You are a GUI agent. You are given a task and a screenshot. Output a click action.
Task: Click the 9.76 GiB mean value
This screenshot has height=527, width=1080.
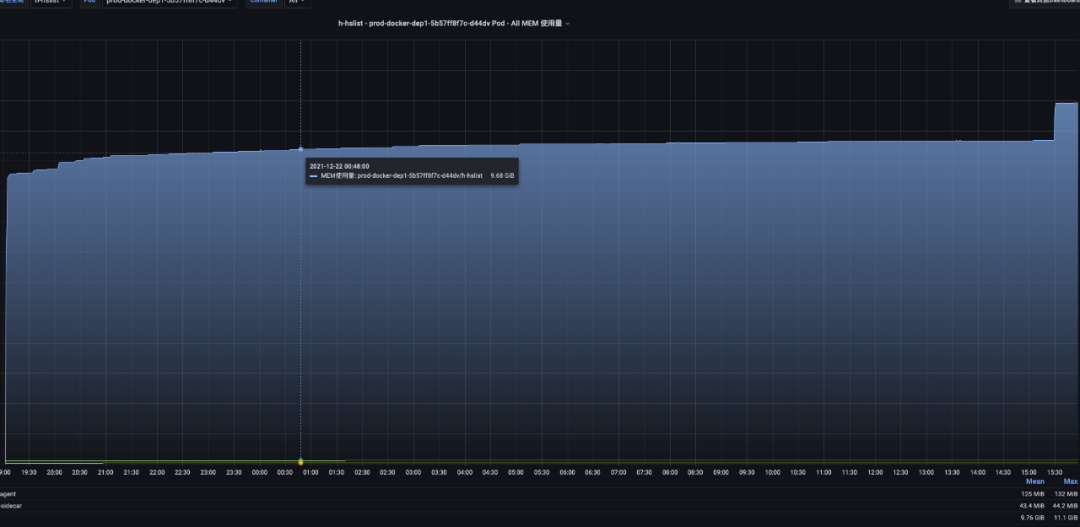pyautogui.click(x=1032, y=517)
